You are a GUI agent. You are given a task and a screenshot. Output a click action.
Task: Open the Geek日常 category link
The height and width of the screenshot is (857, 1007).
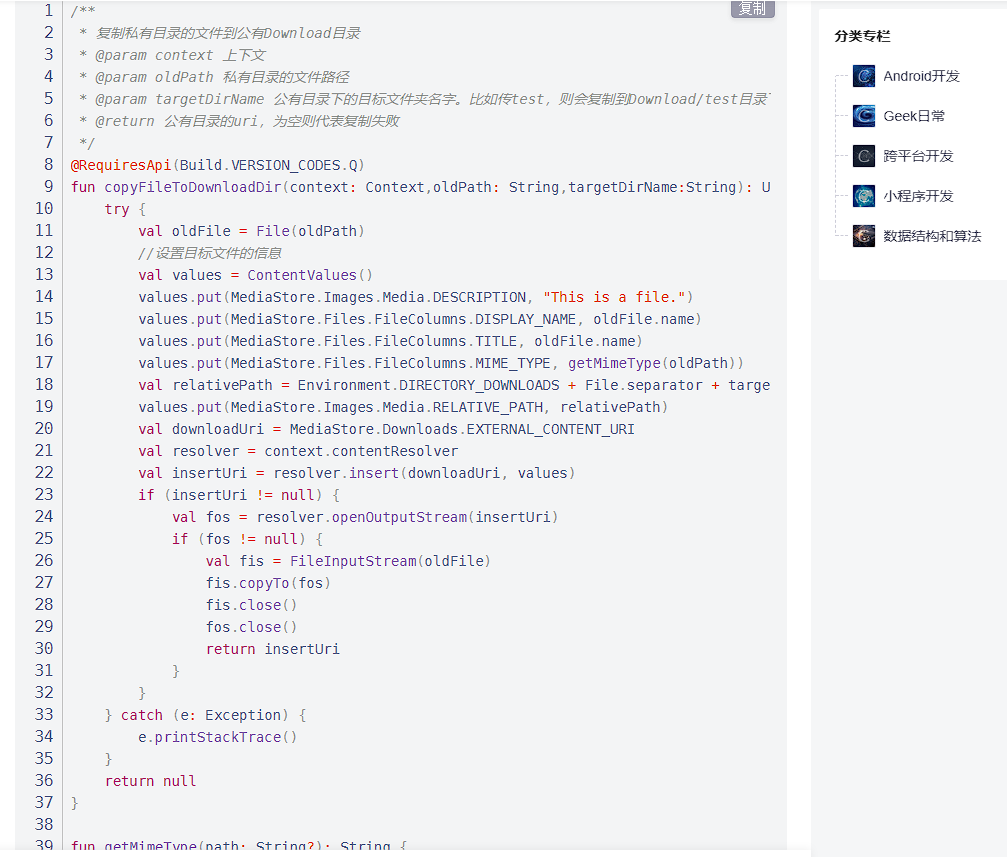[x=914, y=116]
